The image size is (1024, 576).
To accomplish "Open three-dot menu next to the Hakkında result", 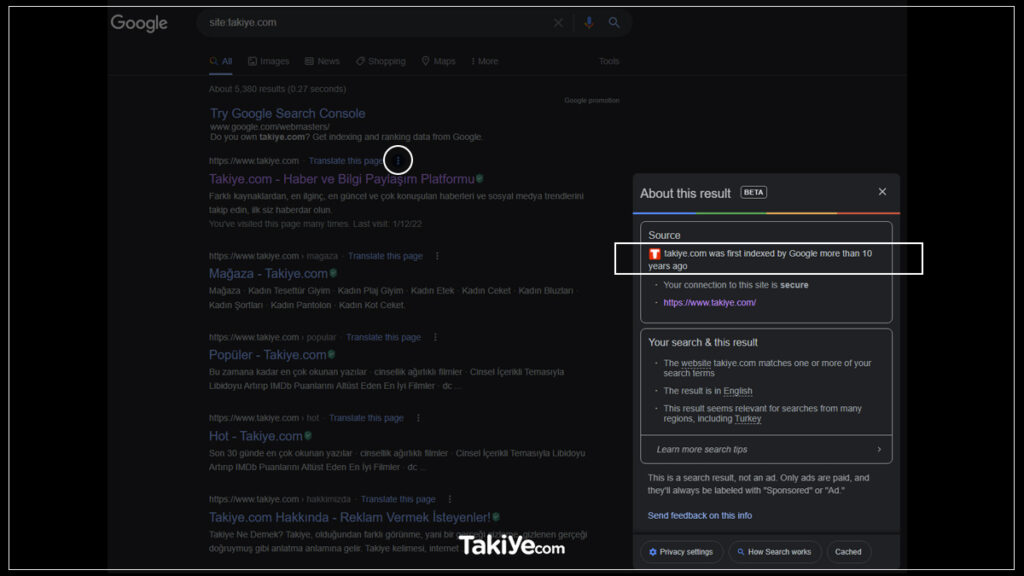I will click(x=449, y=499).
